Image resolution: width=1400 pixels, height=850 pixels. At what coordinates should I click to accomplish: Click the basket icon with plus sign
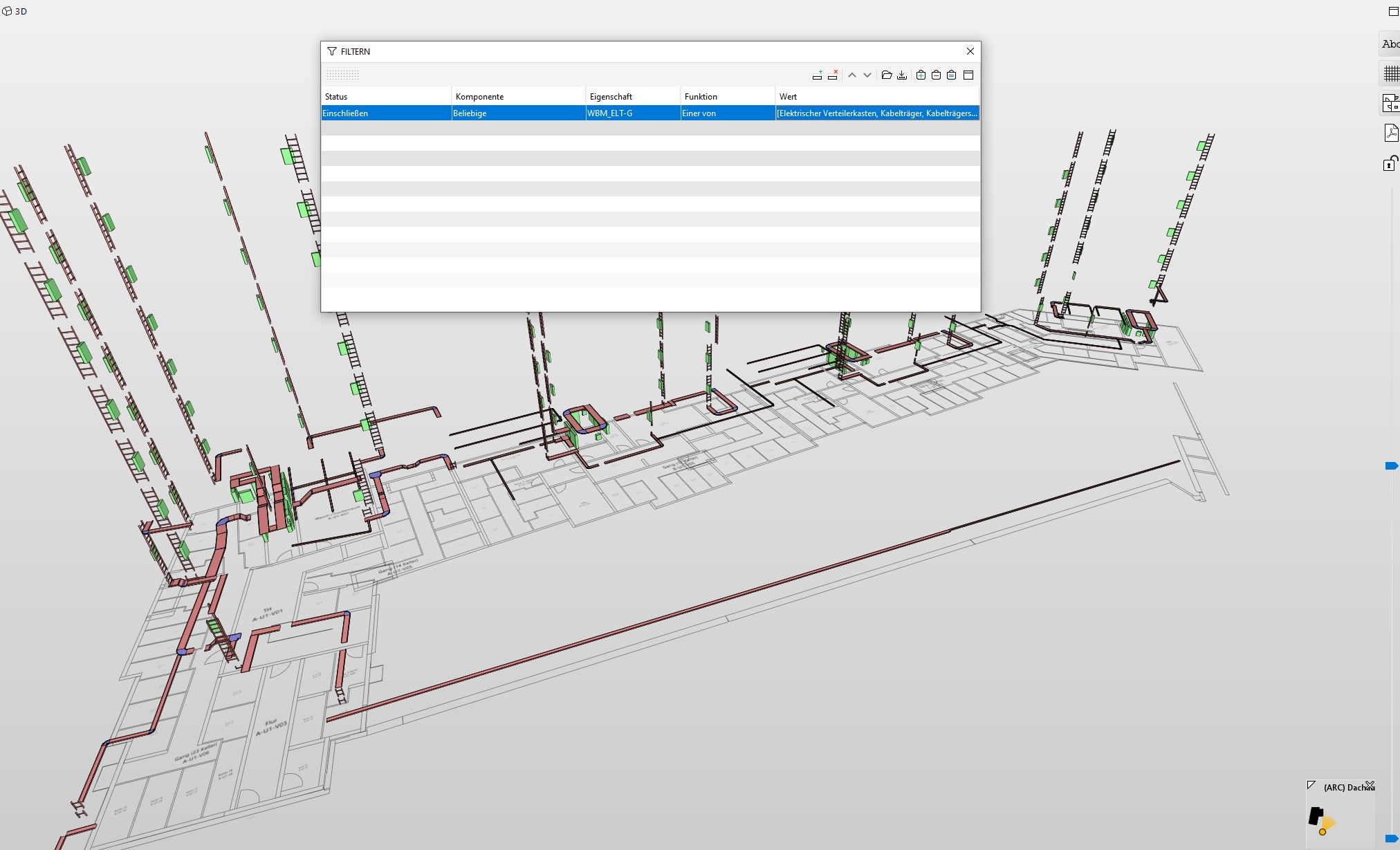[921, 75]
